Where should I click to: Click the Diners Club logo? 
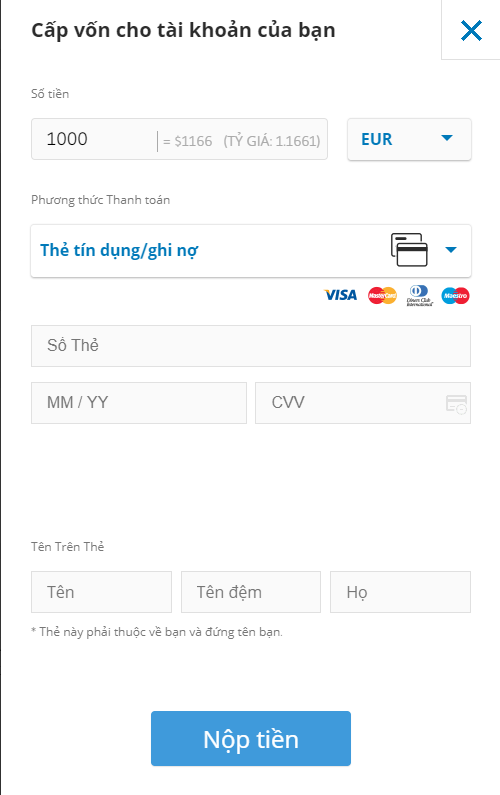point(419,296)
